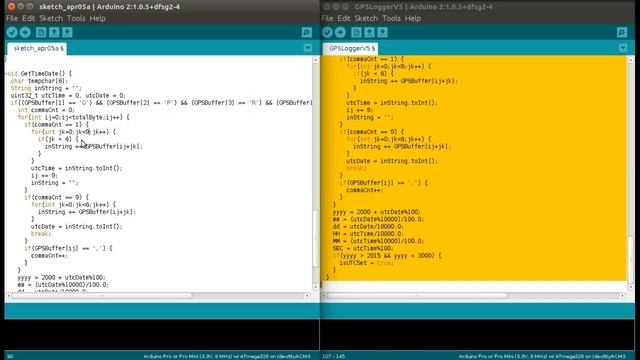Click 'utcTime = inString.toInt();' in left editor
This screenshot has width=640, height=360.
pos(77,168)
